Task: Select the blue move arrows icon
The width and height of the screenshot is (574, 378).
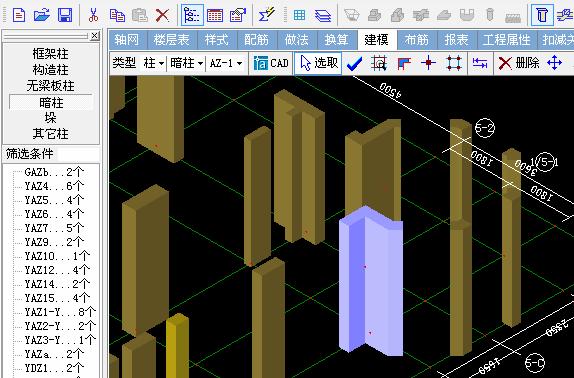Action: [x=554, y=63]
